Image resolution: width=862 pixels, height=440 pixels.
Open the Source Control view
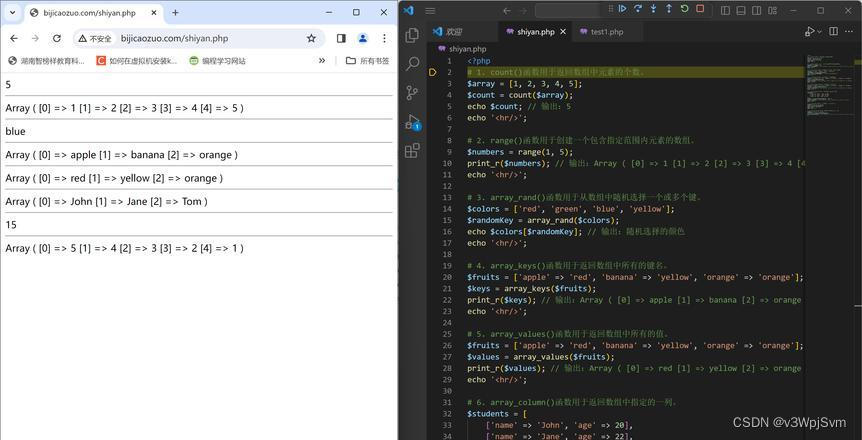click(x=412, y=92)
